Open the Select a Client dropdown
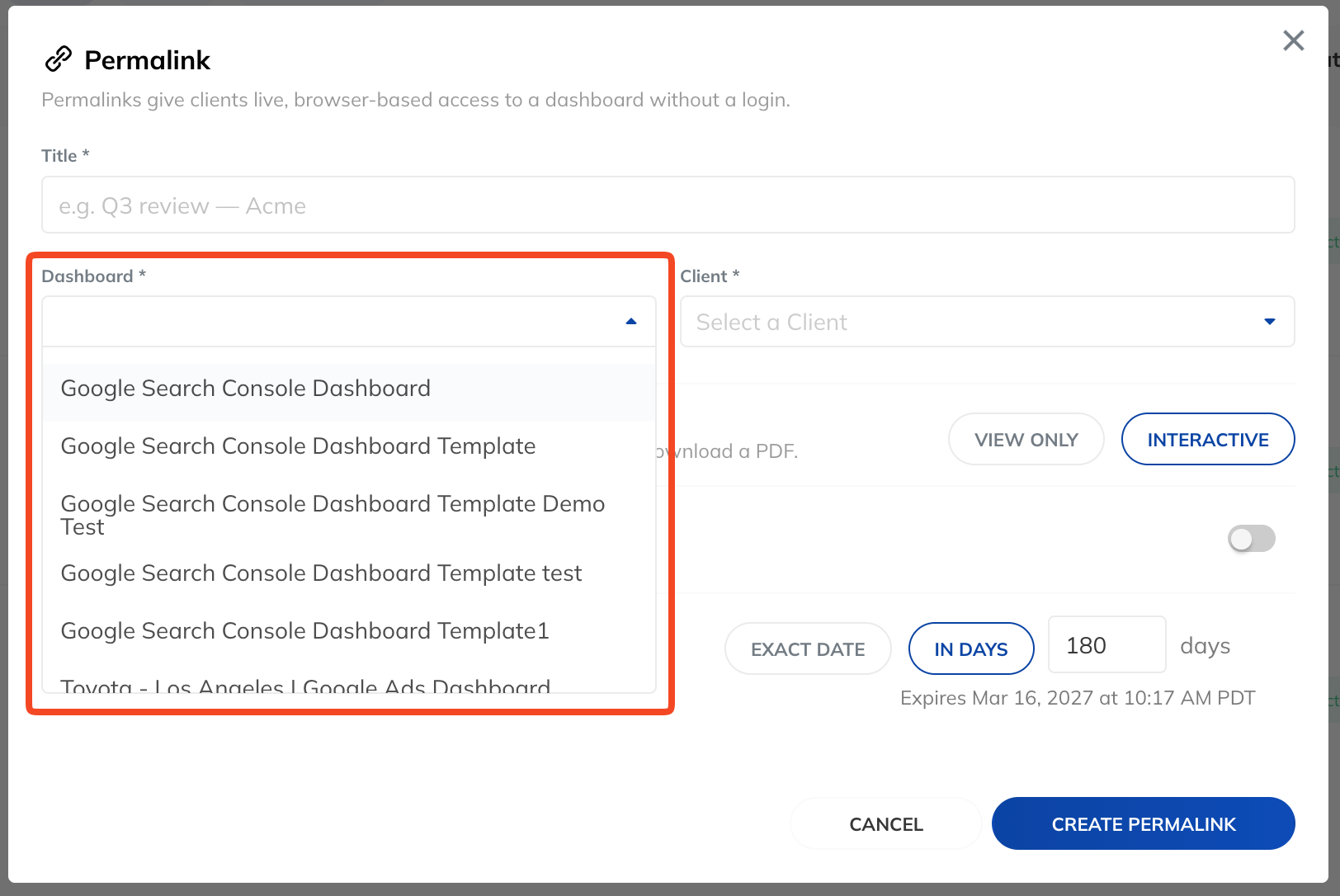The image size is (1340, 896). click(987, 322)
